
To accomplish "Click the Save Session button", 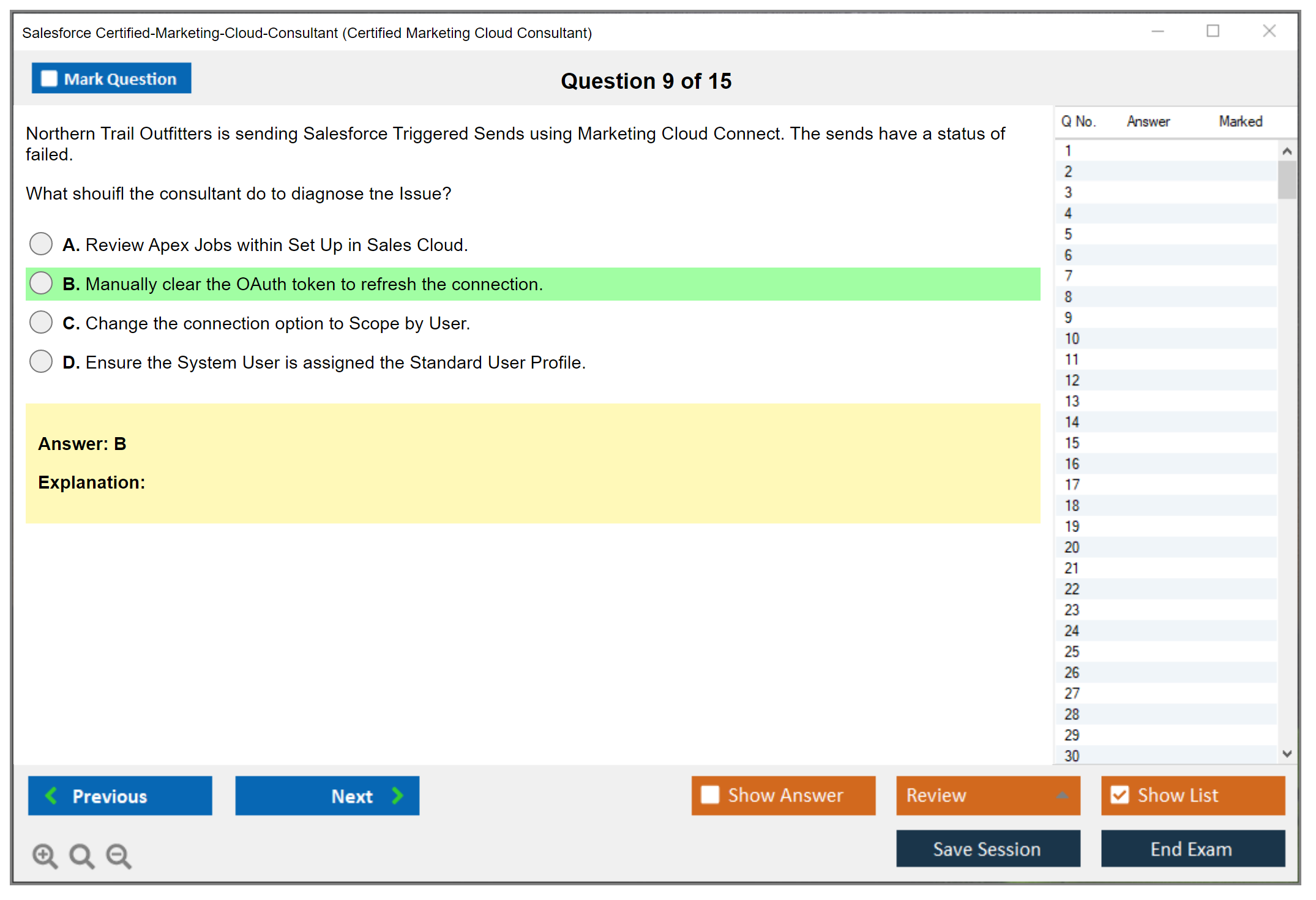I will pyautogui.click(x=987, y=849).
